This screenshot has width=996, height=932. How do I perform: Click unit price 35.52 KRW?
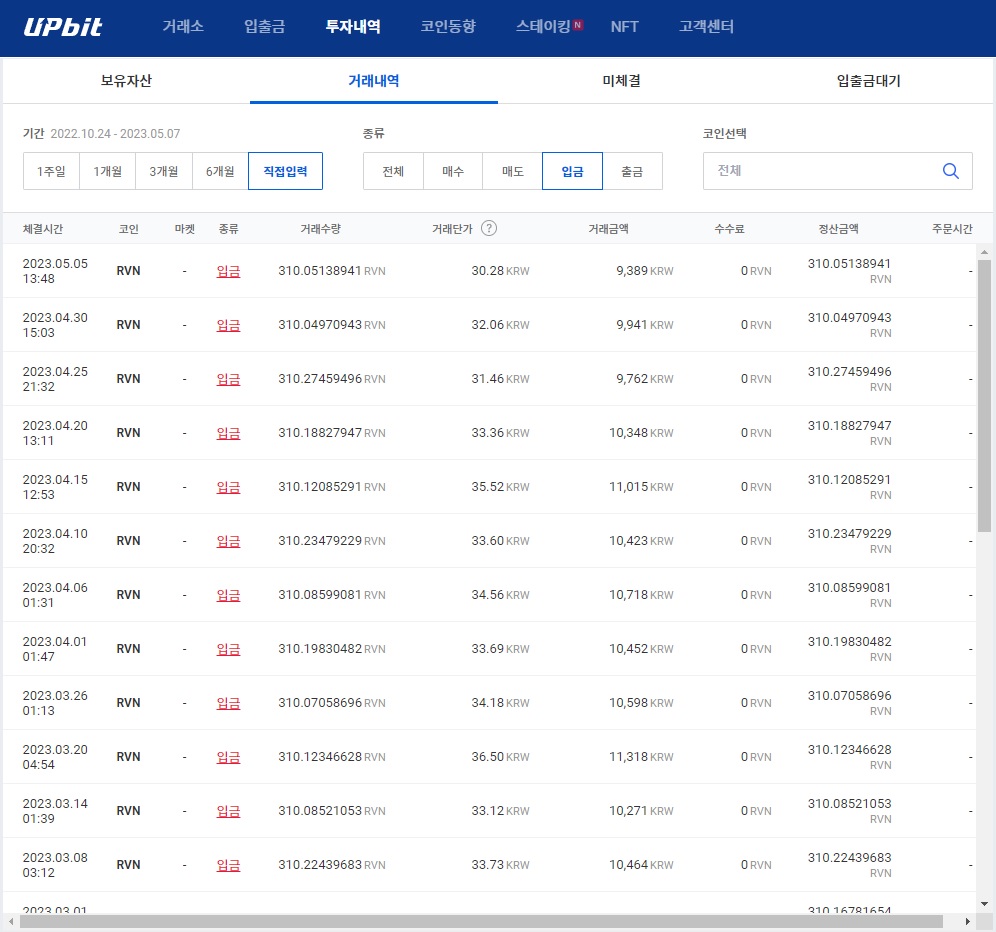500,487
